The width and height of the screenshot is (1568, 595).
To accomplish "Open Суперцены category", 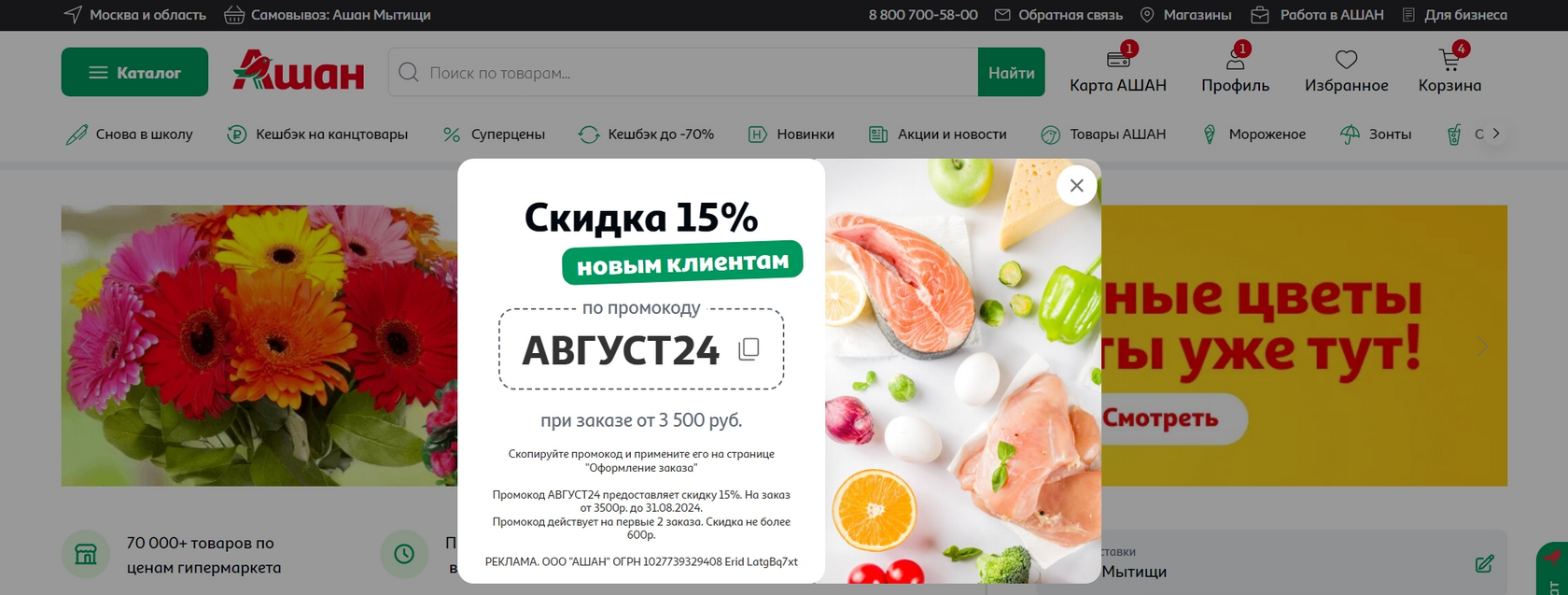I will (494, 135).
